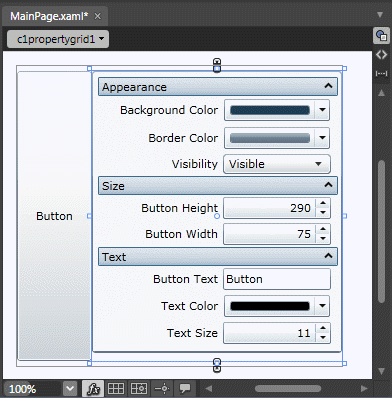
Task: Close the MainPage.xaml tab
Action: pyautogui.click(x=97, y=16)
